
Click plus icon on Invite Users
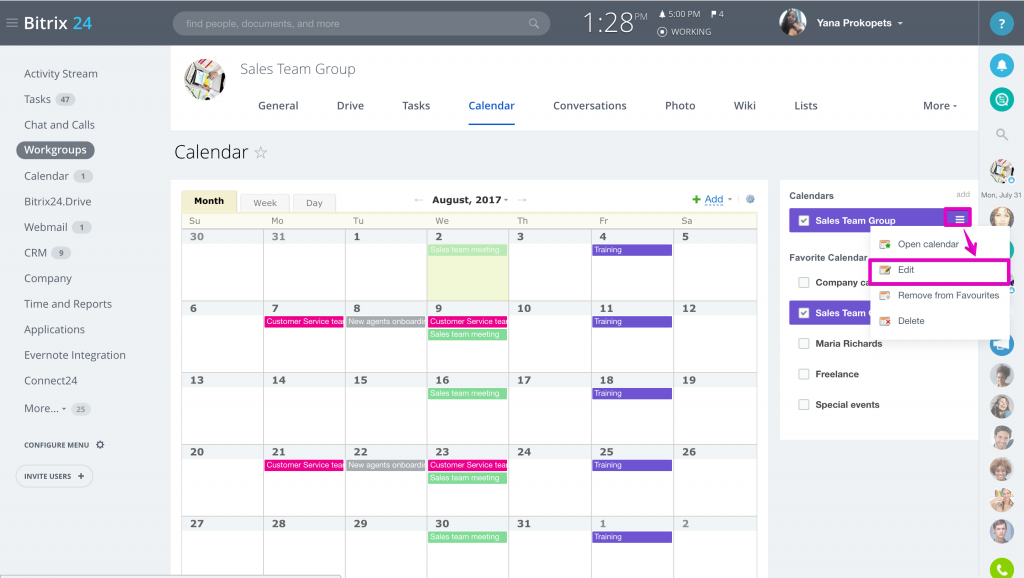coord(81,476)
